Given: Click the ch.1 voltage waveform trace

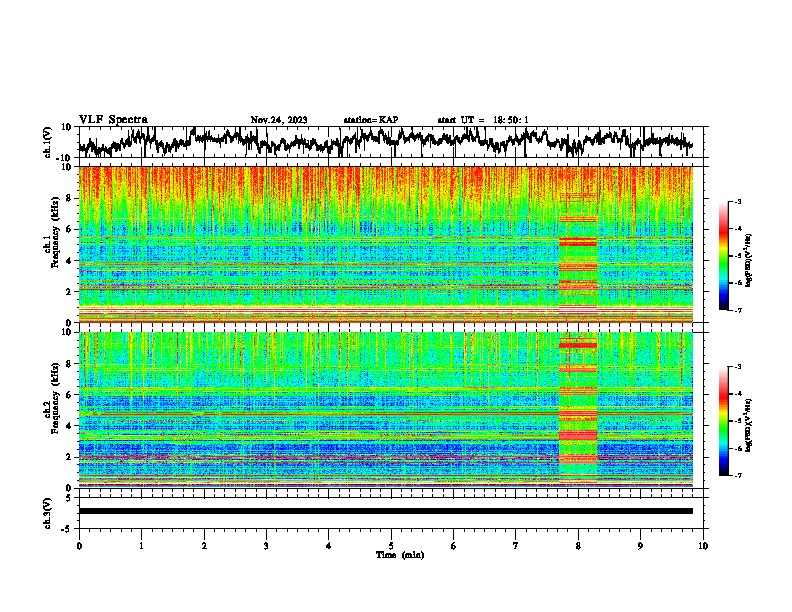Looking at the screenshot, I should (x=386, y=141).
